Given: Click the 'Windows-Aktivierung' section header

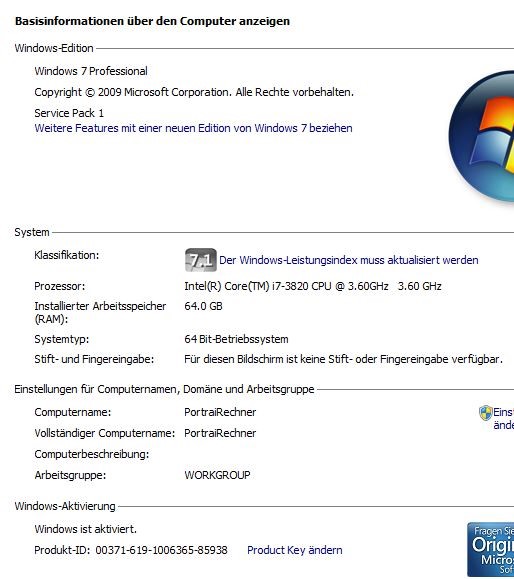Looking at the screenshot, I should [65, 506].
